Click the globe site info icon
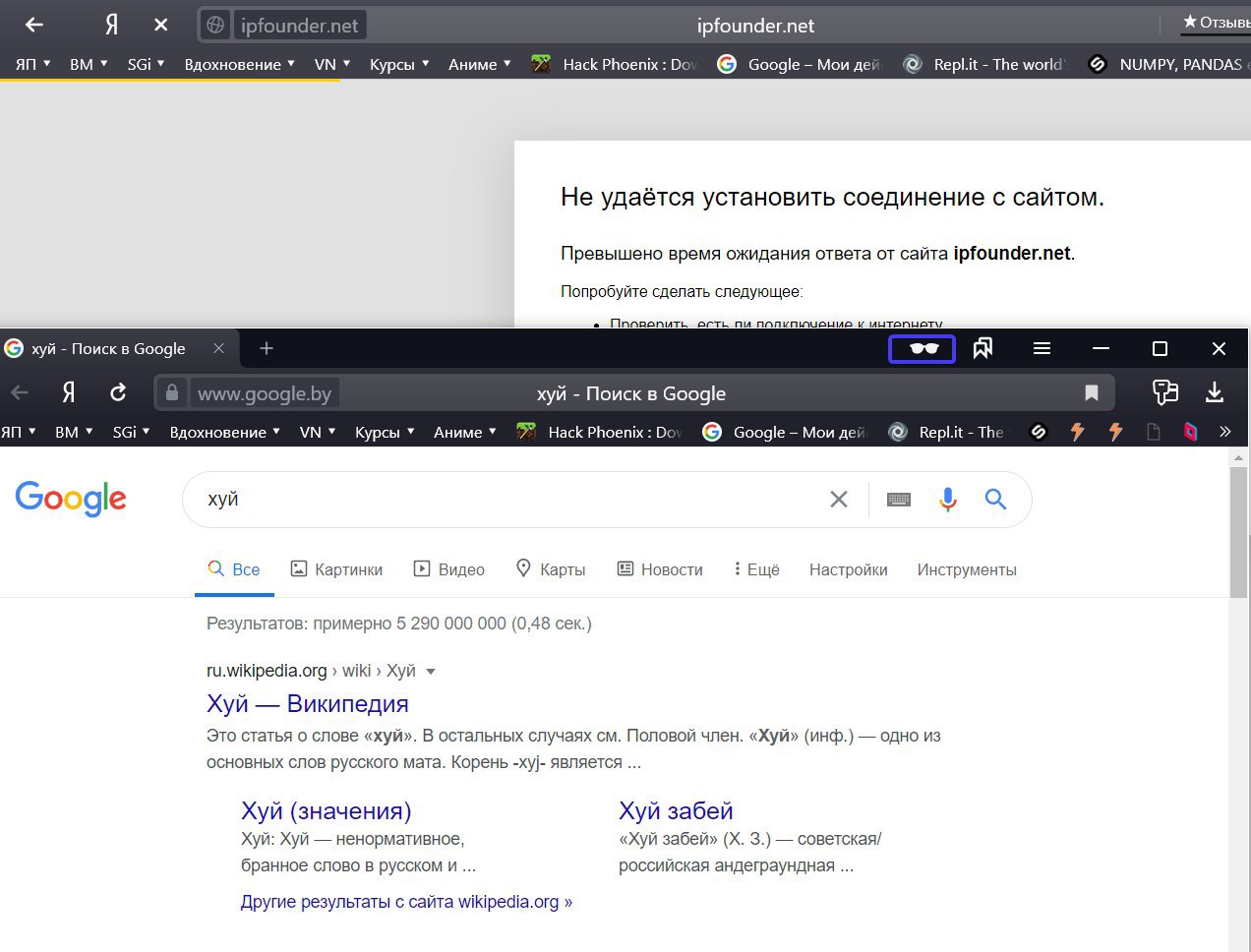 (215, 25)
